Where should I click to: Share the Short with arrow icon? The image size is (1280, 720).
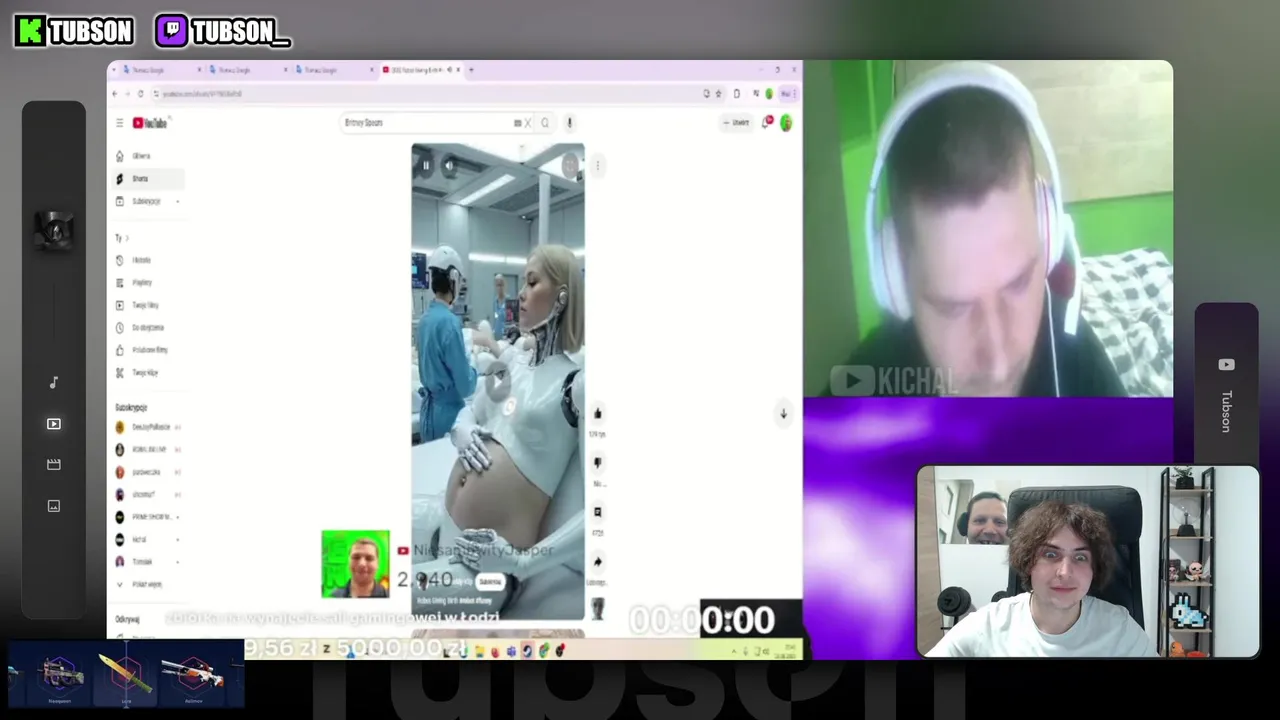pos(598,562)
